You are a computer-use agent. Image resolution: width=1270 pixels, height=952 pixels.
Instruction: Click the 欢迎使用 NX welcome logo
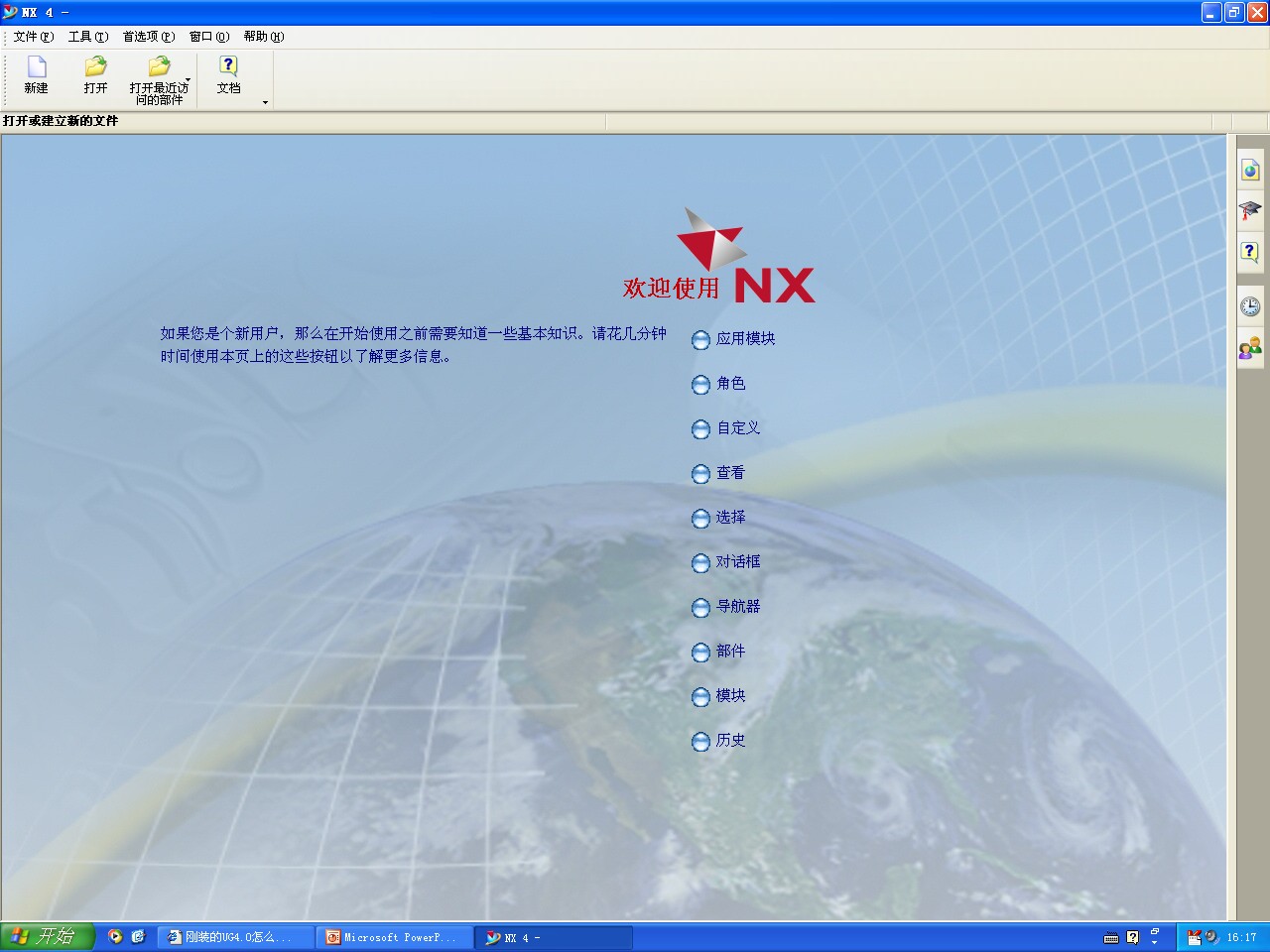point(719,256)
